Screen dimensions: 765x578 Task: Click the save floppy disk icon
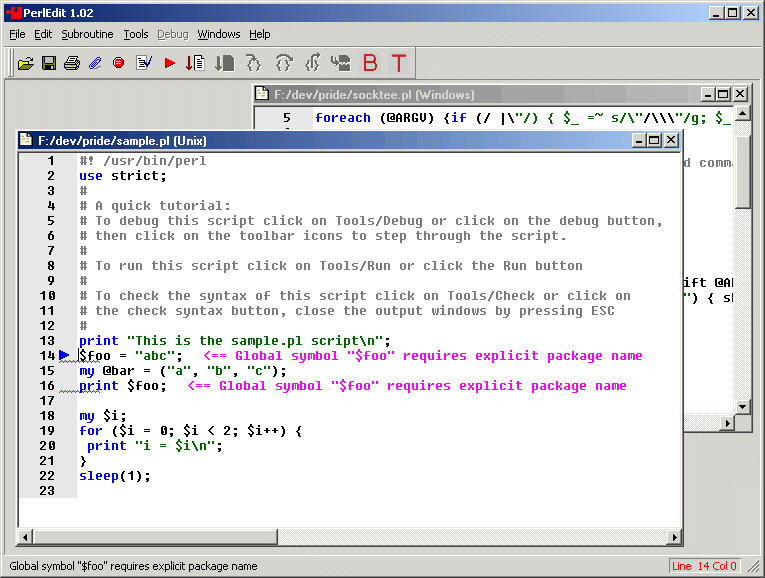pos(48,63)
